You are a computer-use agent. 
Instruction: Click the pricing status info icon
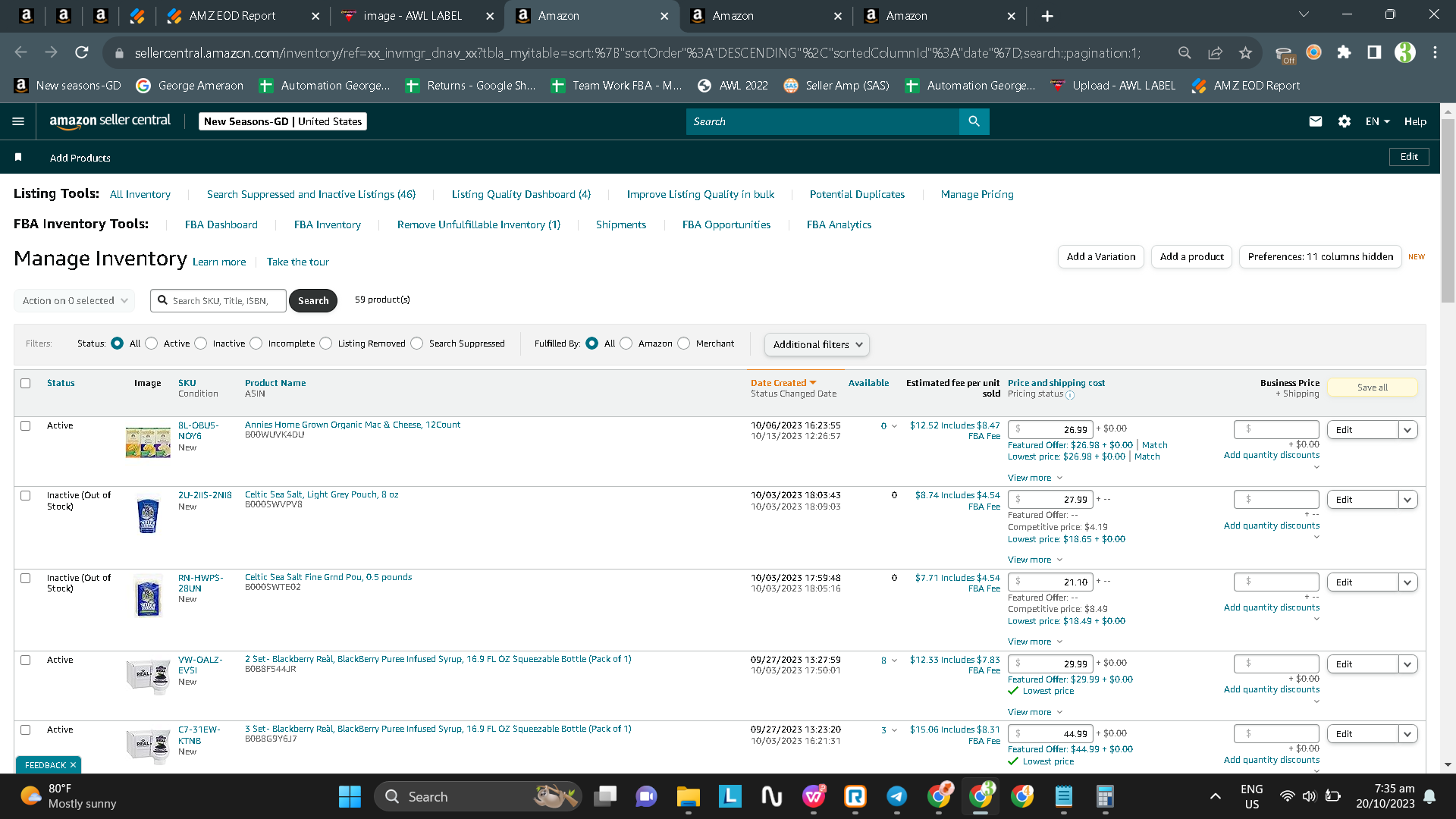coord(1070,395)
